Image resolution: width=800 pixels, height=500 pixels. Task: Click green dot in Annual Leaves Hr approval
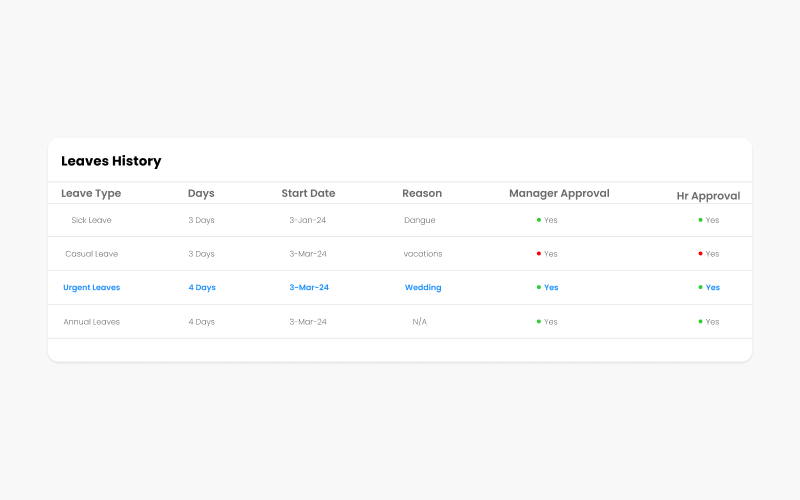tap(701, 321)
